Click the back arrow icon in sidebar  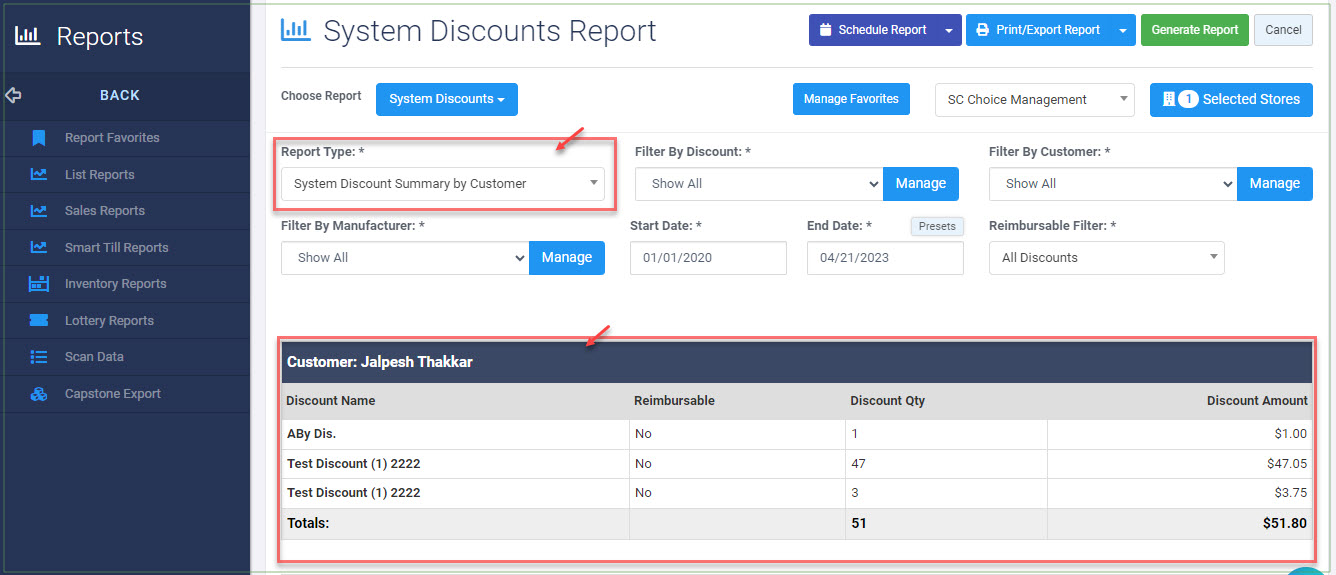tap(13, 95)
